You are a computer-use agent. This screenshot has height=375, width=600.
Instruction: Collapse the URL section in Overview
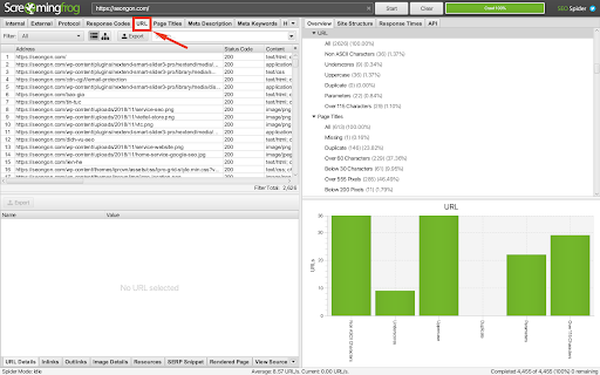tap(314, 33)
